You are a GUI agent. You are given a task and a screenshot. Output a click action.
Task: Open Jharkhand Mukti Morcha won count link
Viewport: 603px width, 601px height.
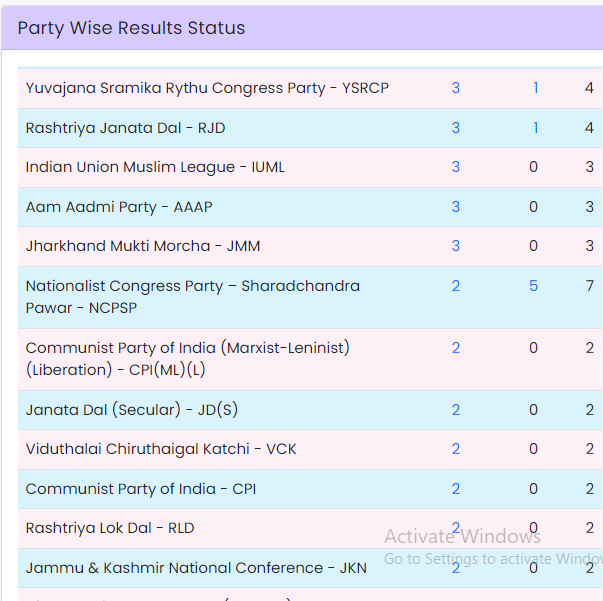point(456,246)
